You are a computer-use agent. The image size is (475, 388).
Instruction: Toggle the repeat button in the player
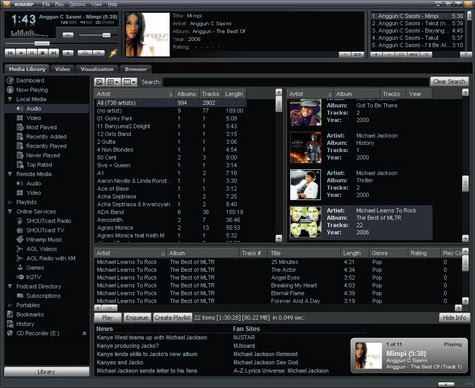click(x=99, y=53)
